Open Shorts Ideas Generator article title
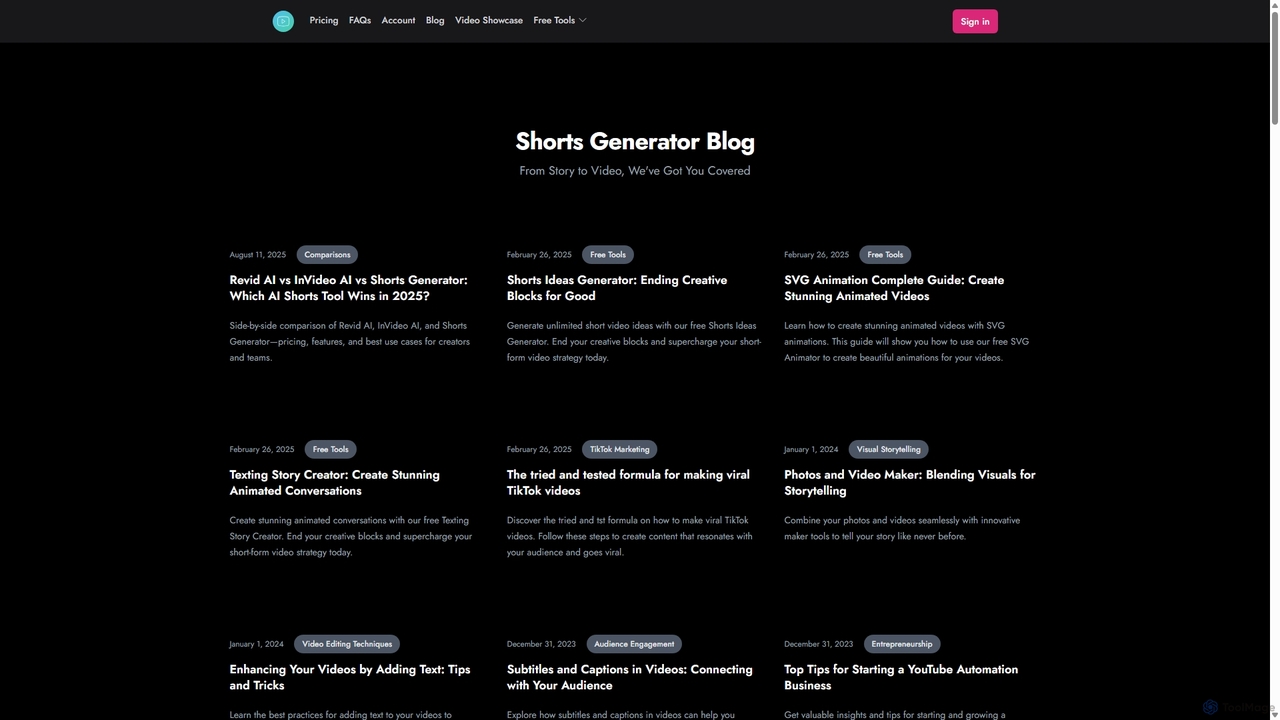The height and width of the screenshot is (720, 1280). [617, 288]
